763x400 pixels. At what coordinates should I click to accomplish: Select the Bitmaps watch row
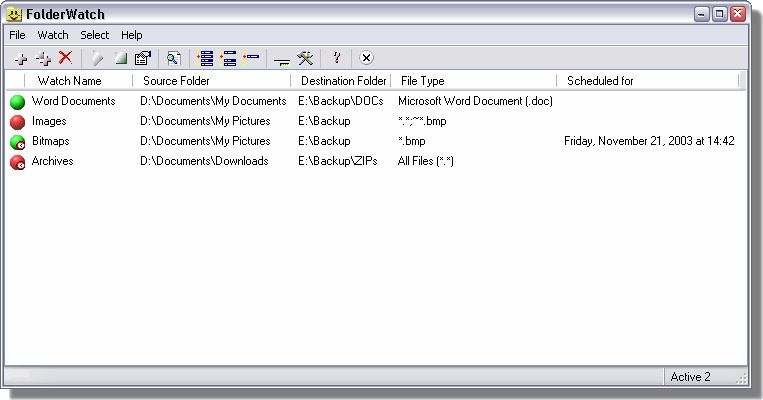point(376,142)
